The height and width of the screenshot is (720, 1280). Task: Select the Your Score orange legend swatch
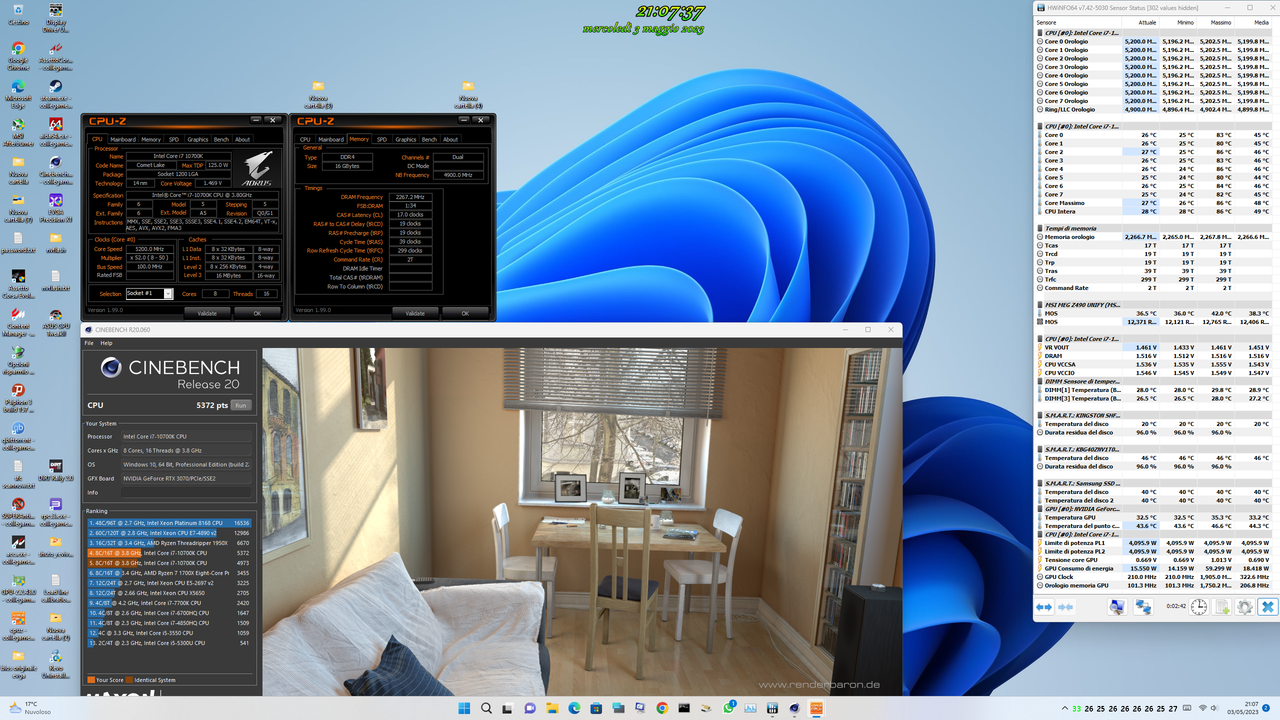(92, 678)
